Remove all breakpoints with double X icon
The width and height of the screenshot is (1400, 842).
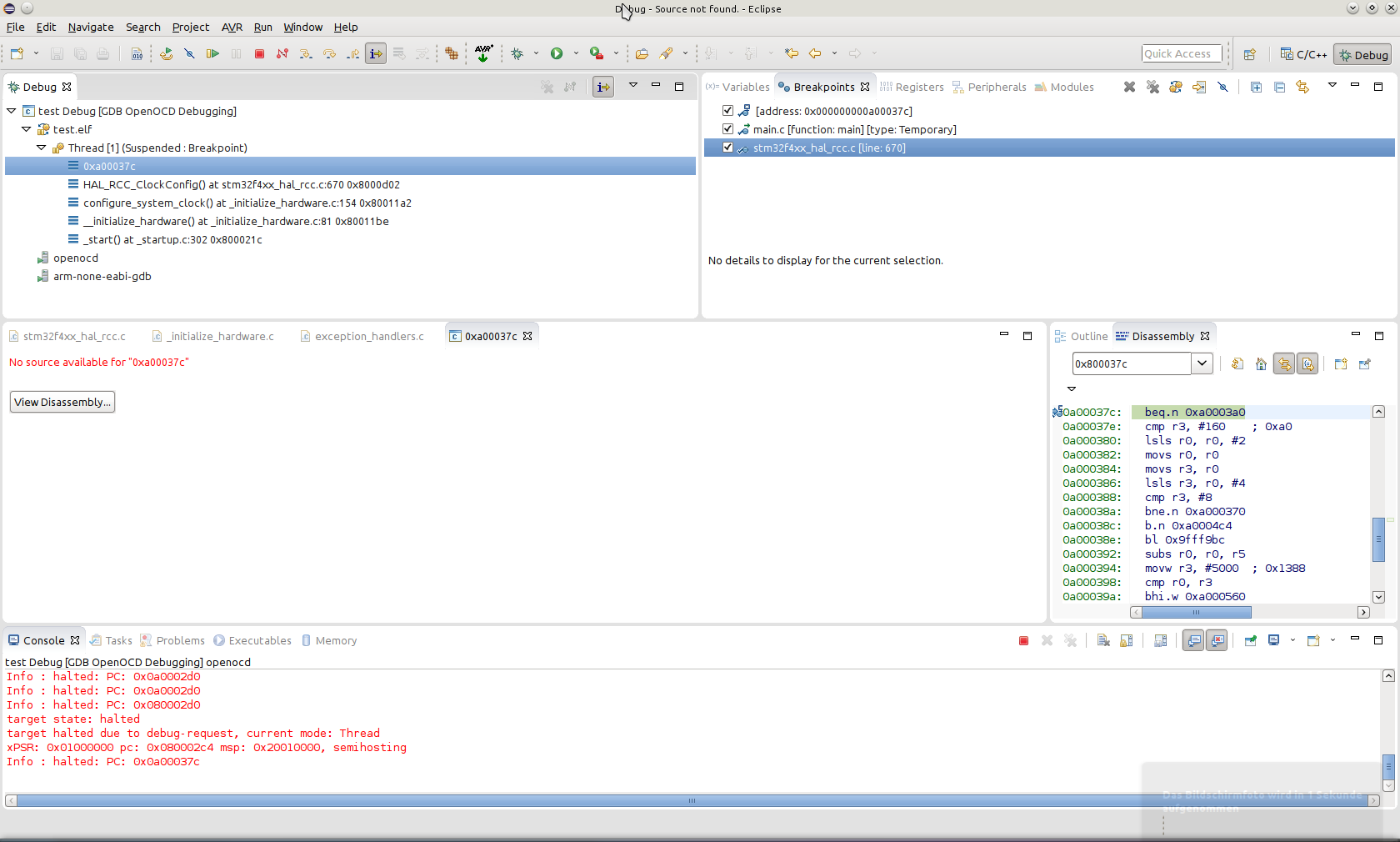(1152, 87)
